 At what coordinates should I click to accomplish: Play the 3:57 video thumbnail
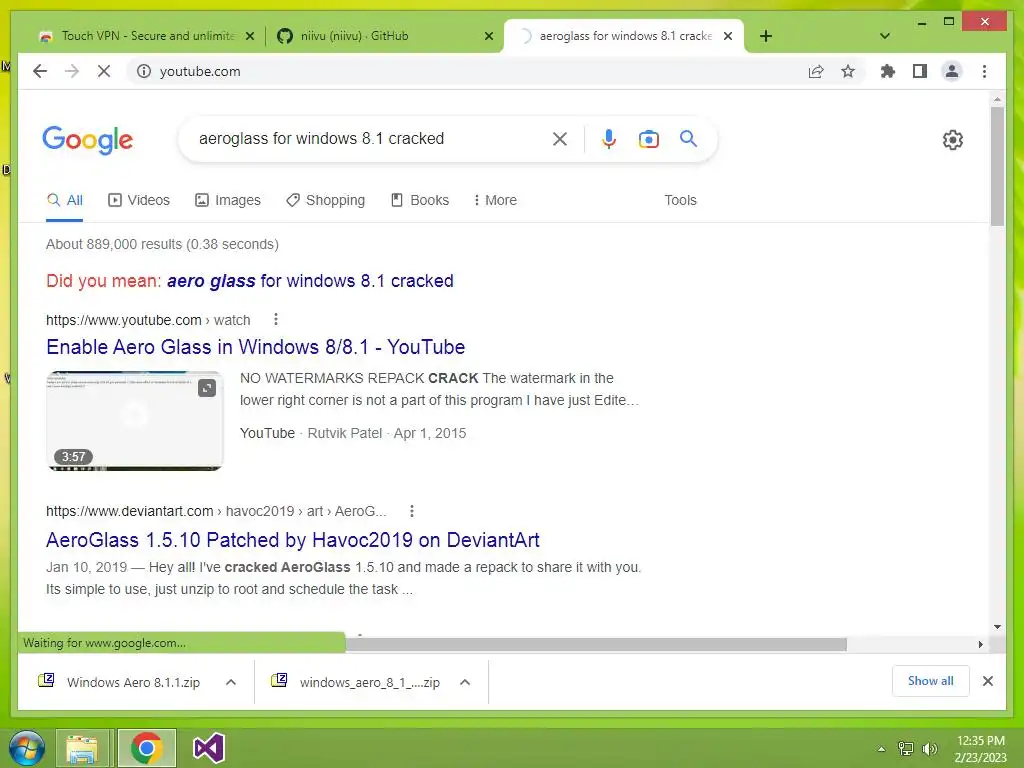tap(135, 421)
